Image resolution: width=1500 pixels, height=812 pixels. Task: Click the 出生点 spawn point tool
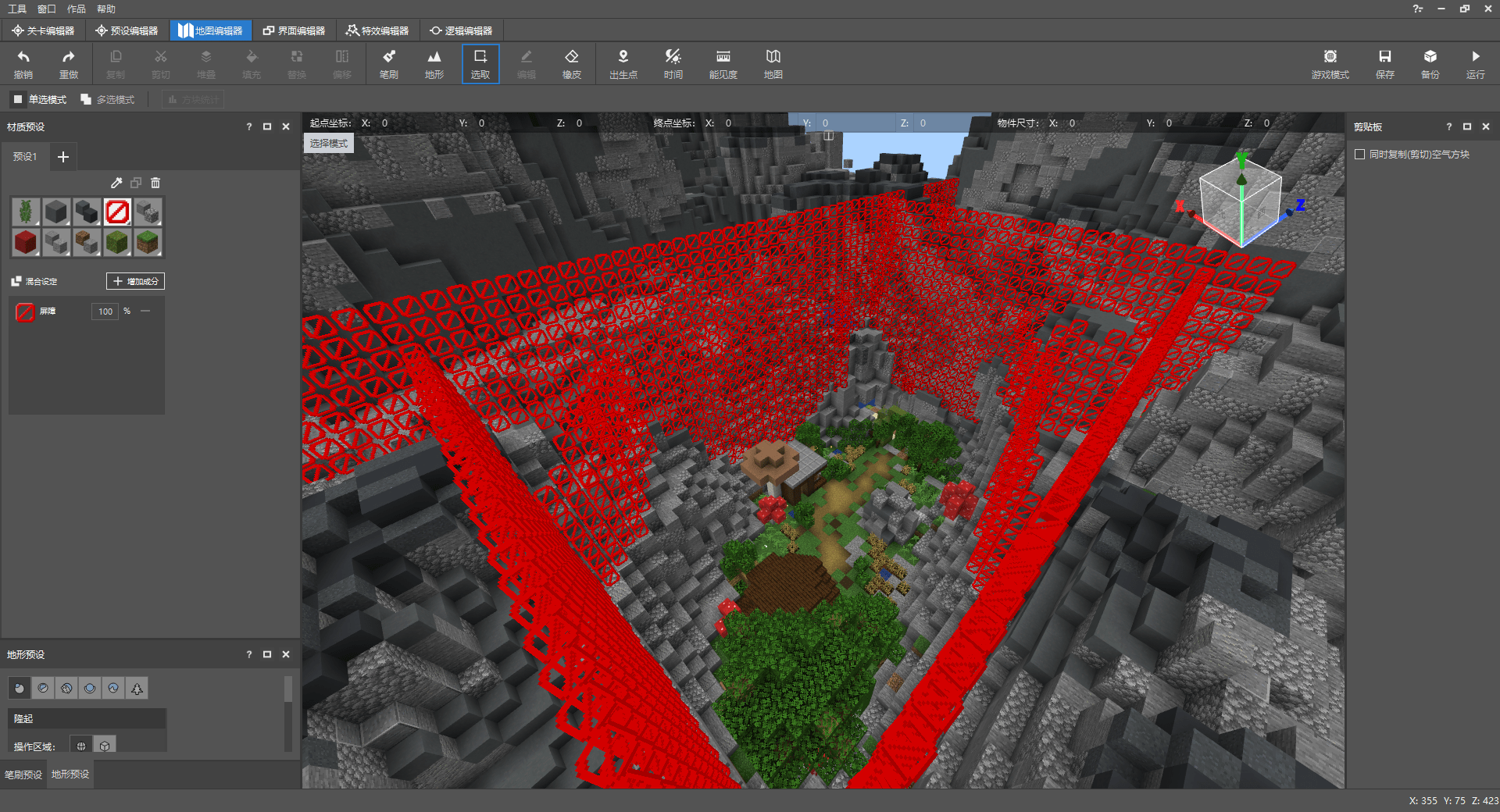pyautogui.click(x=623, y=64)
